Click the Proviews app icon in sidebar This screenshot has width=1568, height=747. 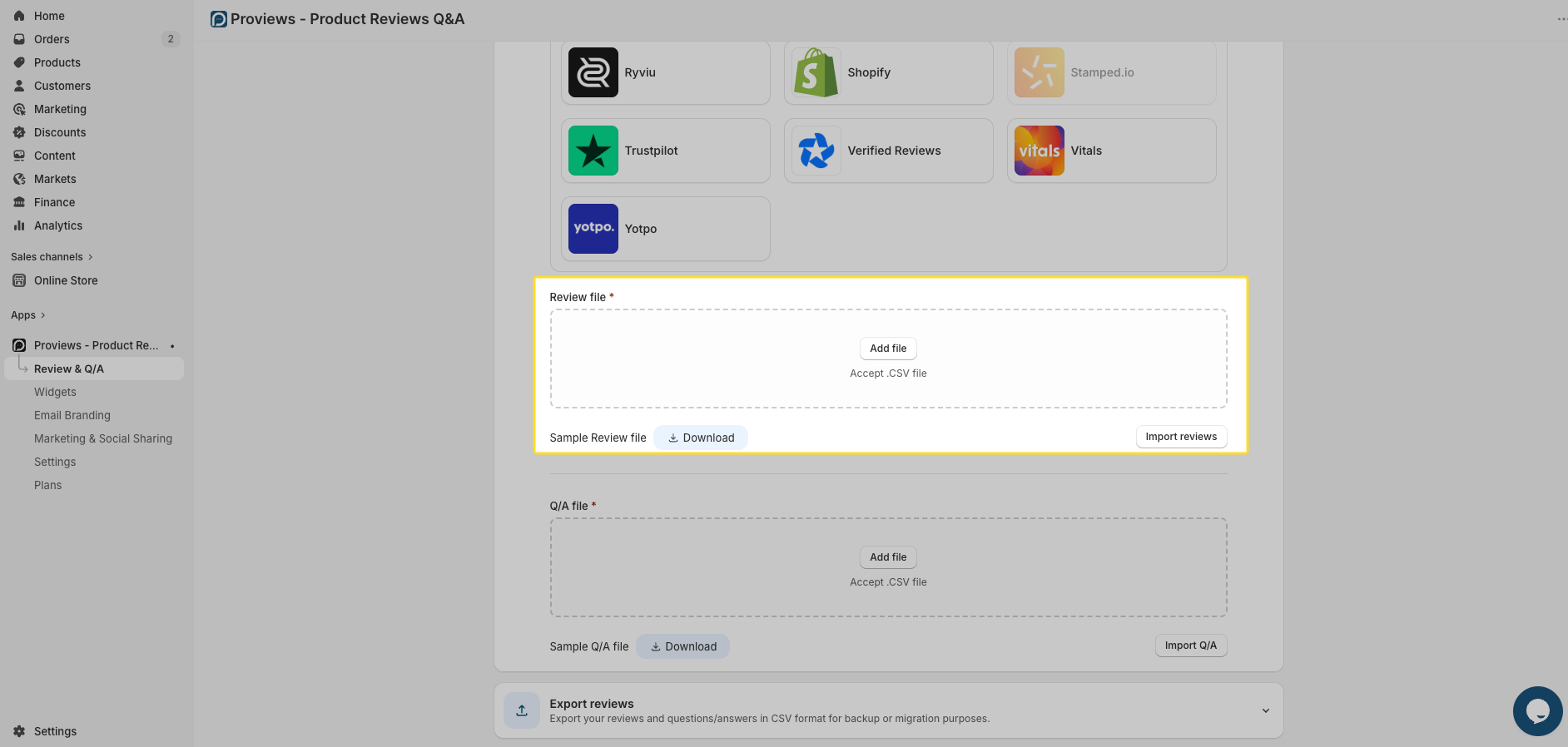click(x=19, y=345)
